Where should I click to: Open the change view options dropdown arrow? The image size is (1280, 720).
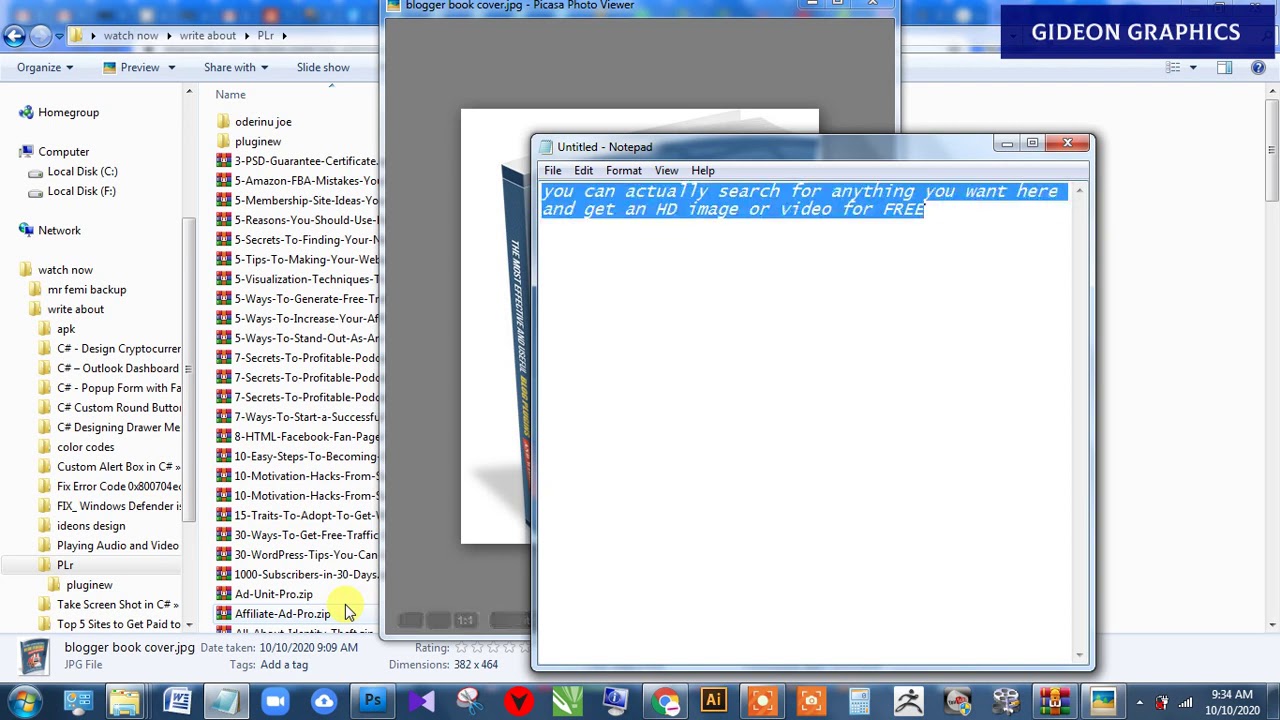1192,67
